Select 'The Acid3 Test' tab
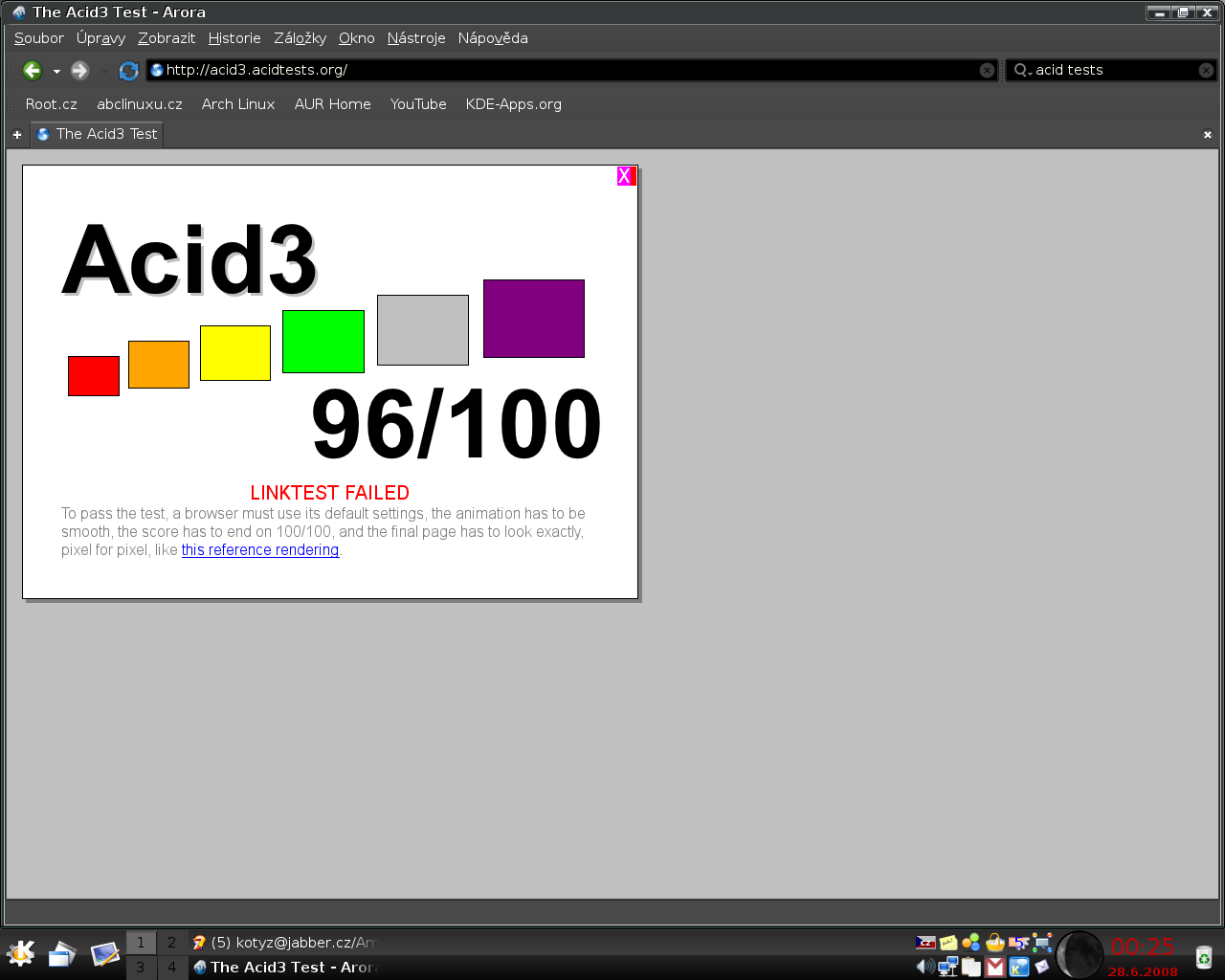1225x980 pixels. (97, 135)
